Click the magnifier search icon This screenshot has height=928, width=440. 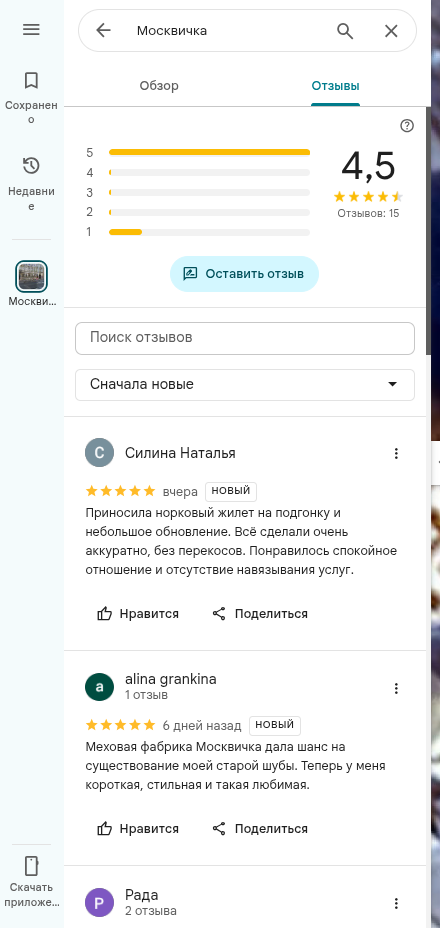tap(345, 31)
